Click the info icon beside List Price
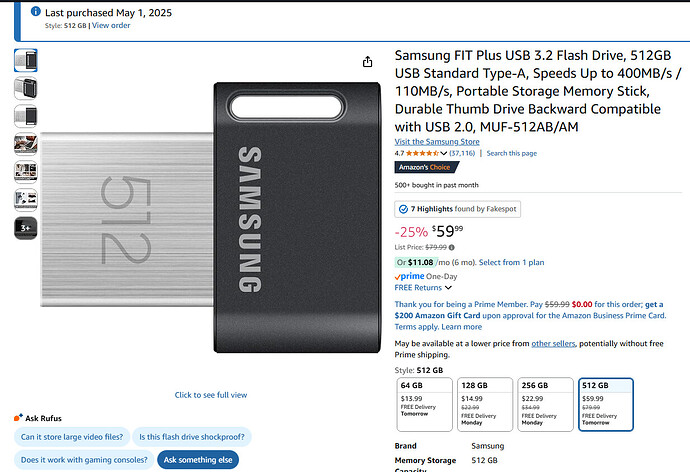The height and width of the screenshot is (472, 690). (x=451, y=247)
